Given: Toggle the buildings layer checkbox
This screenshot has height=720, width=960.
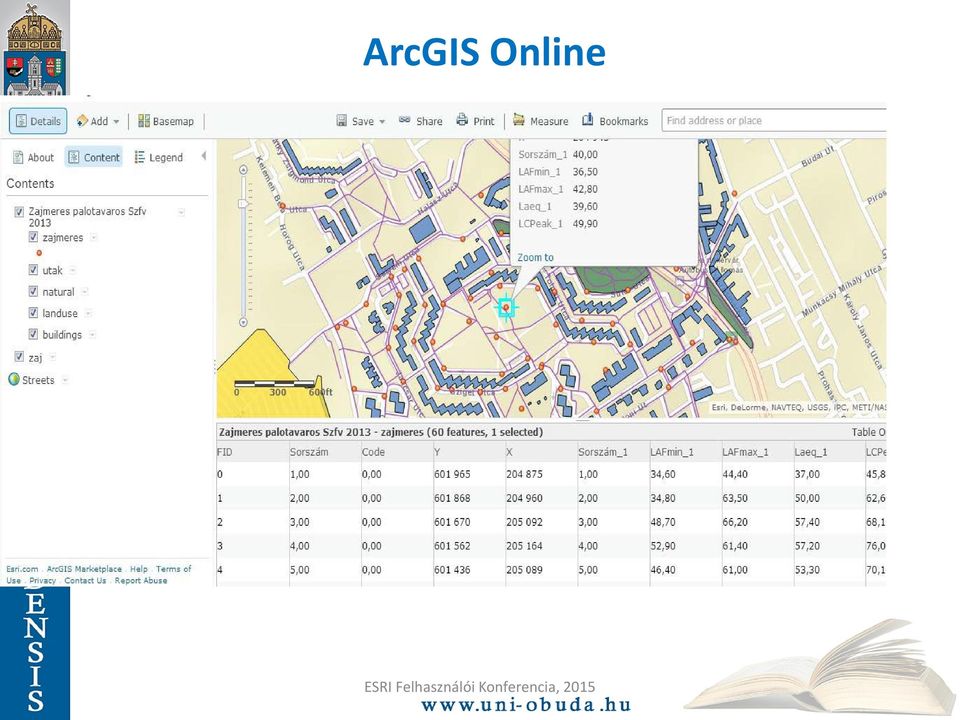Looking at the screenshot, I should pos(33,334).
